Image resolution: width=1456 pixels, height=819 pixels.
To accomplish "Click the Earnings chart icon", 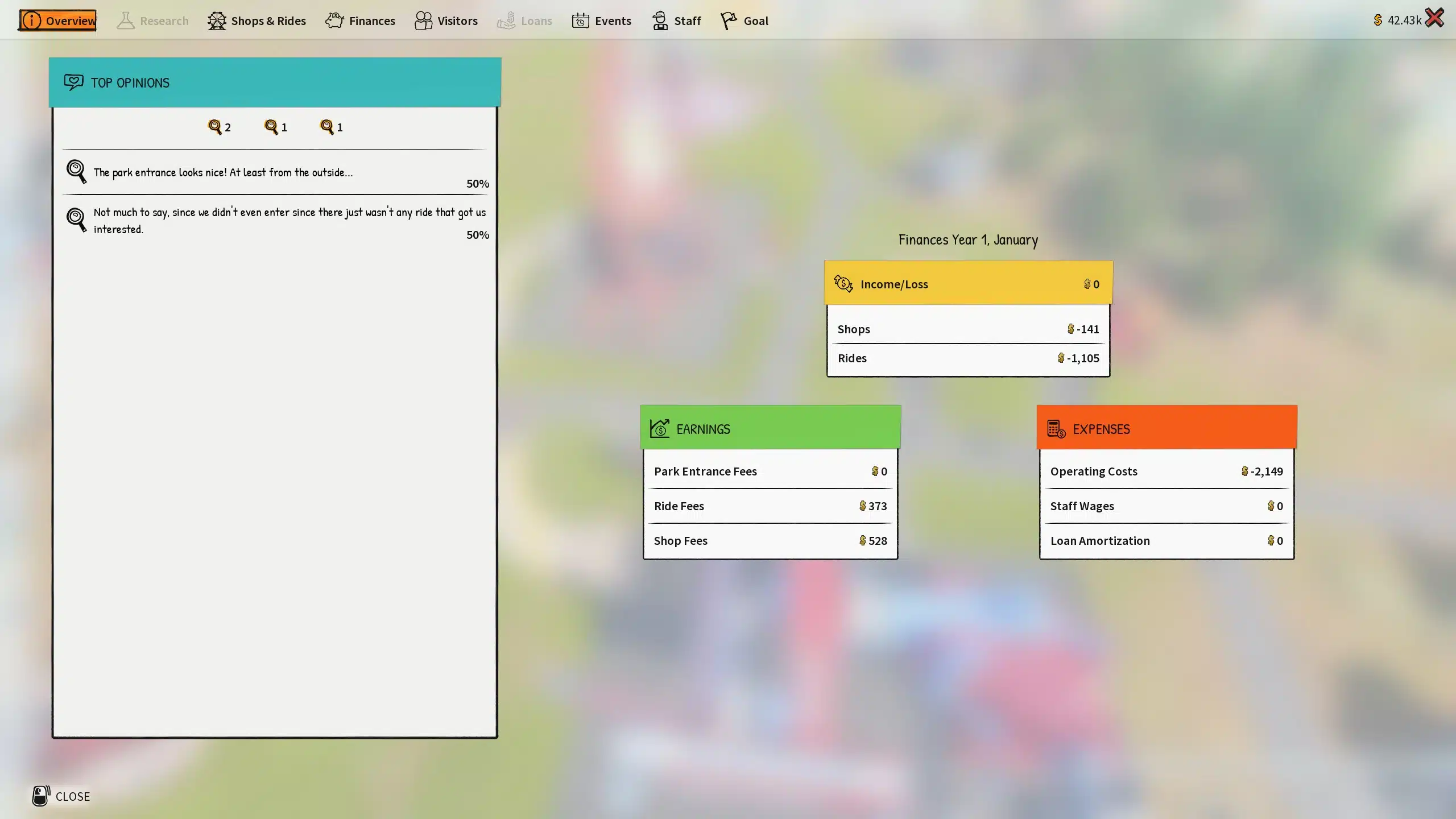I will coord(659,428).
